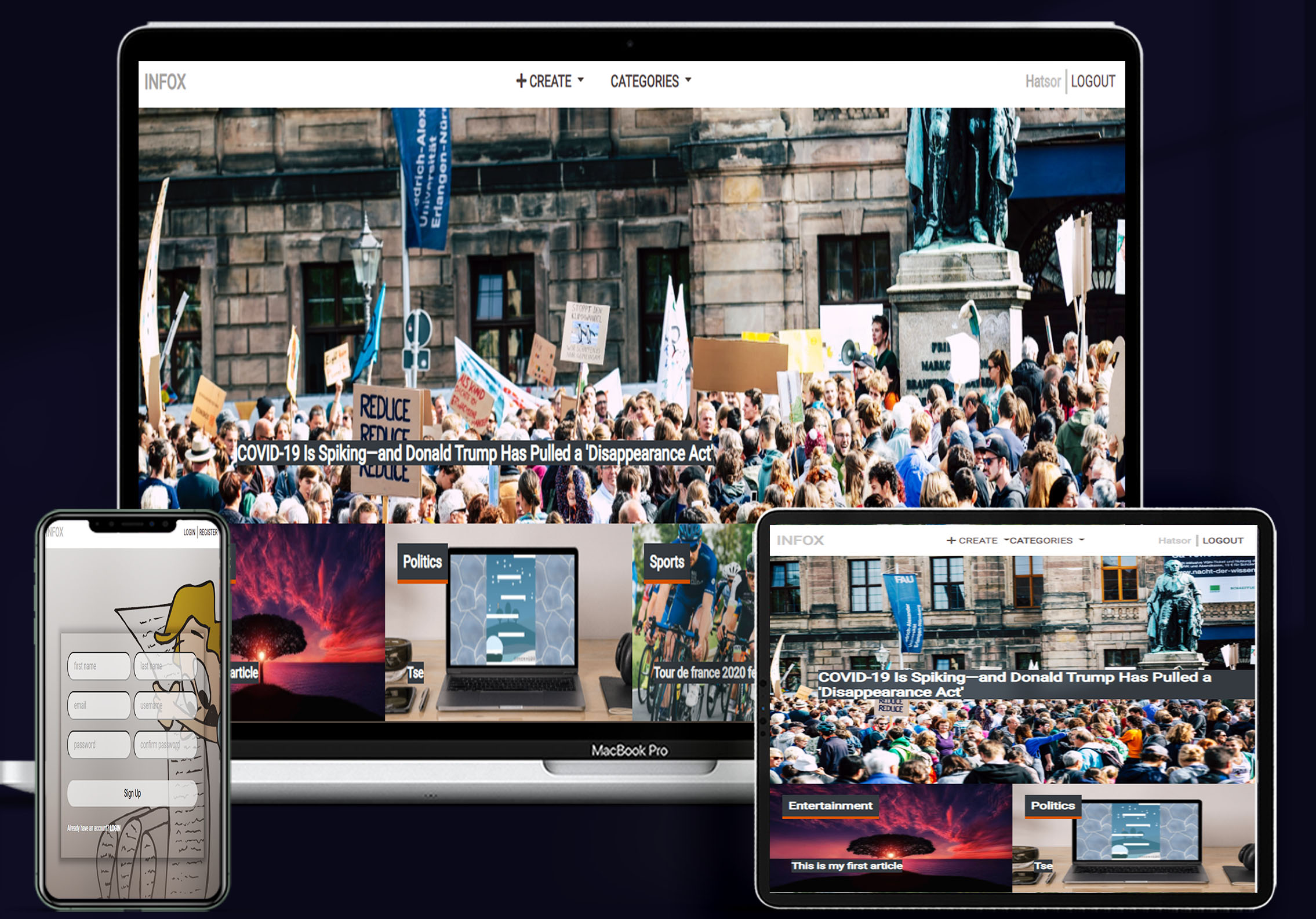Open "This is my first article" on tablet
Screen dimensions: 1316x919
[x=846, y=866]
